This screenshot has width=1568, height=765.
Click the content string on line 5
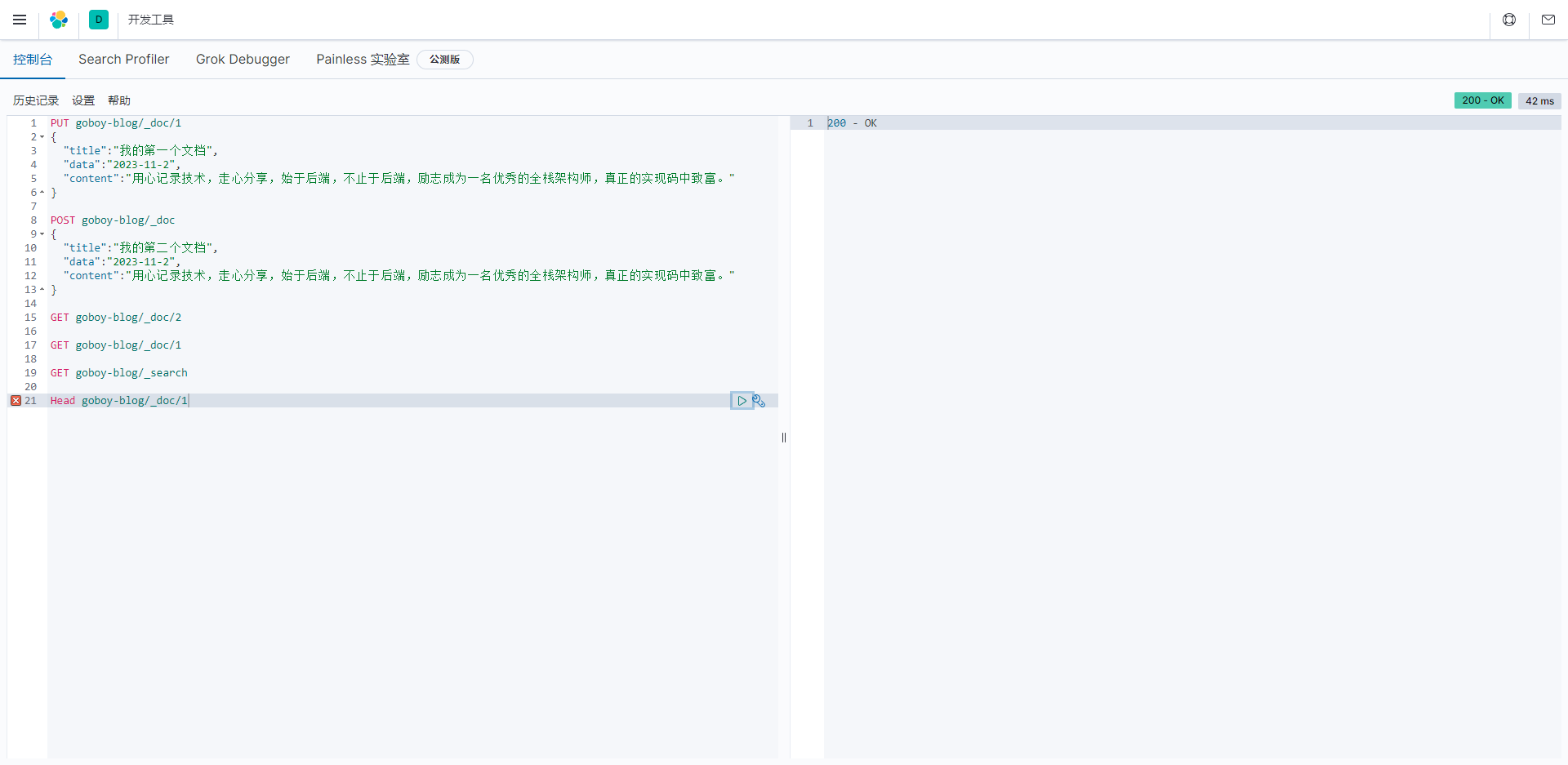pyautogui.click(x=399, y=179)
